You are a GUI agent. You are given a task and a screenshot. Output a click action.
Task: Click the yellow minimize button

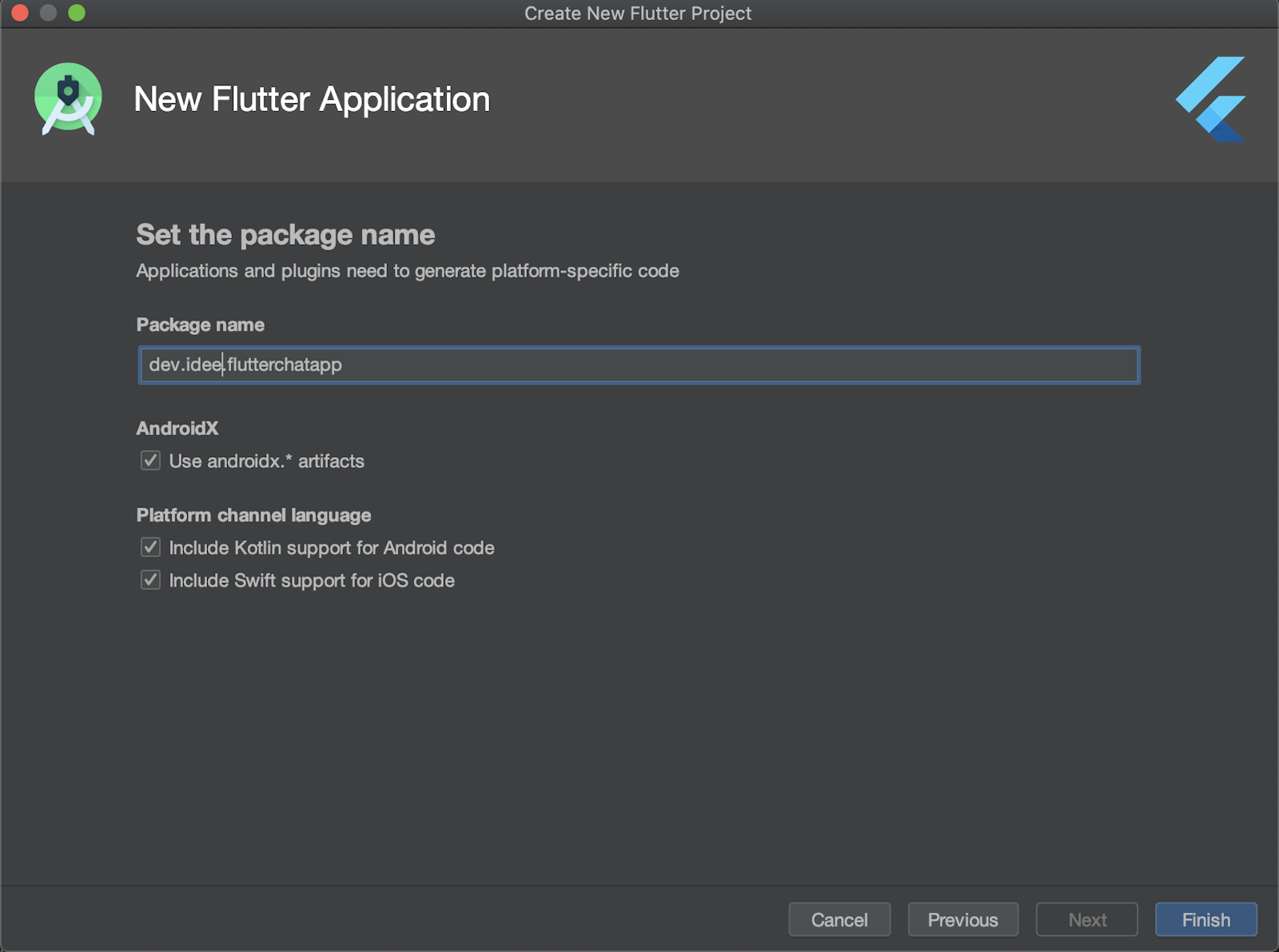49,13
